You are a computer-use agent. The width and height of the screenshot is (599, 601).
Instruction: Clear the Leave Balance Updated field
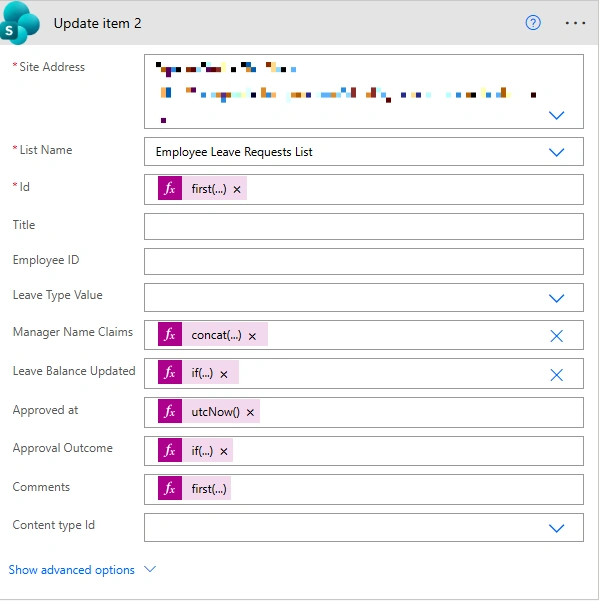click(x=556, y=374)
